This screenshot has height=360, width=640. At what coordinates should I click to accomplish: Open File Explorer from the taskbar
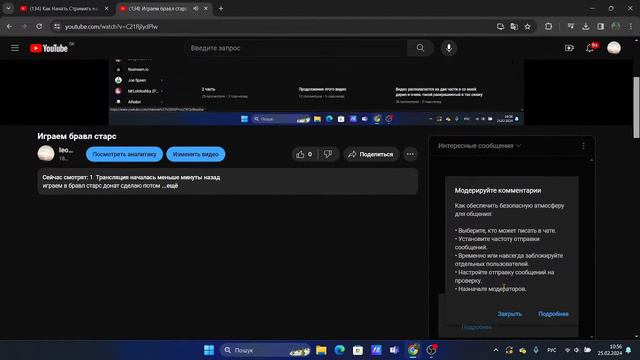coord(321,350)
